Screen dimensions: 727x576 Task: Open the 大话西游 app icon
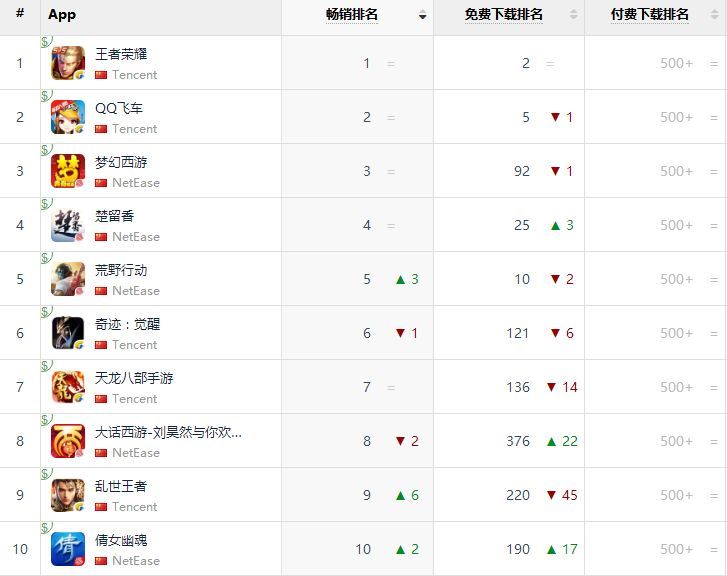[x=68, y=441]
